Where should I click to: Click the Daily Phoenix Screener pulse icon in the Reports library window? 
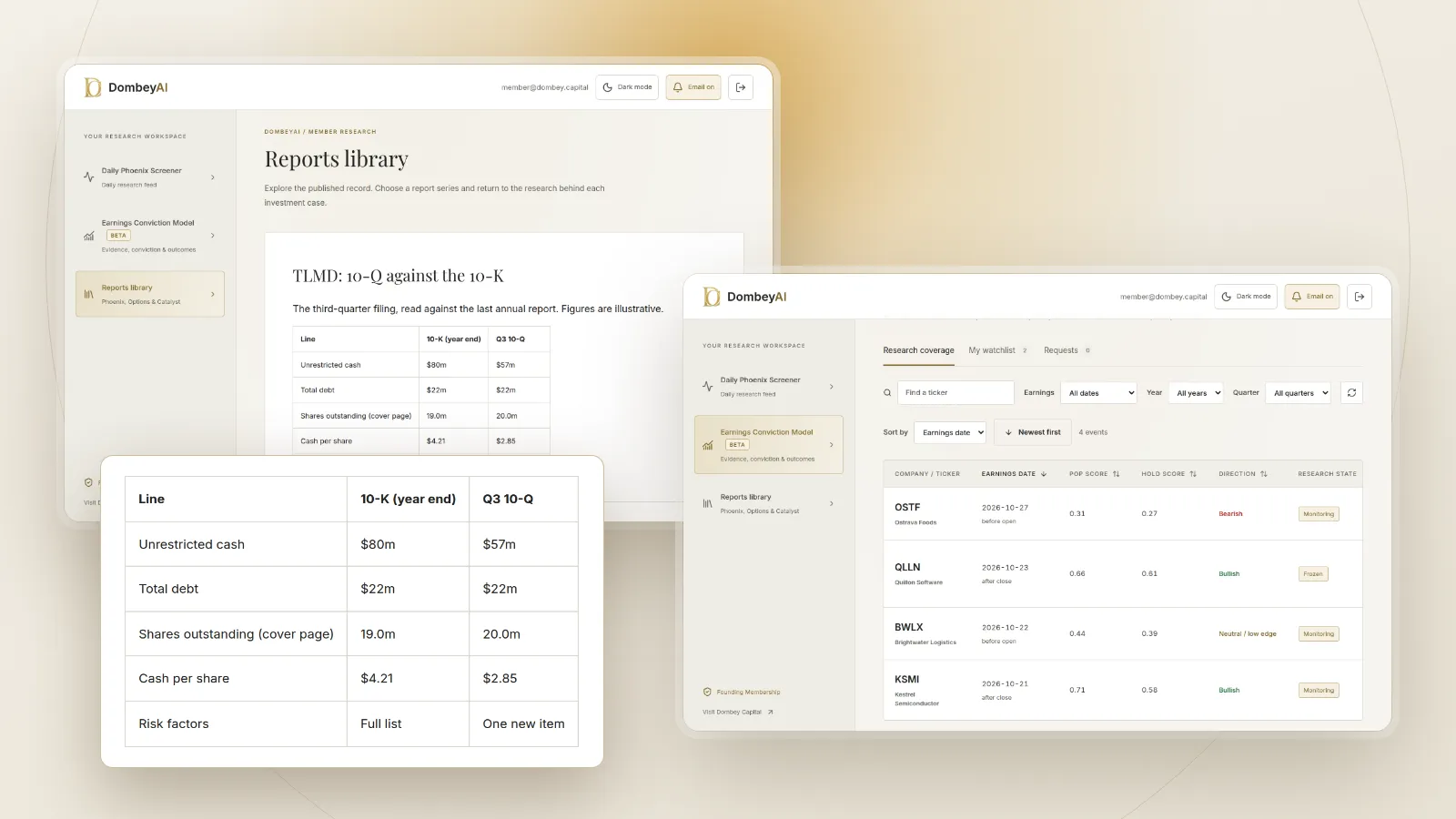[x=88, y=177]
